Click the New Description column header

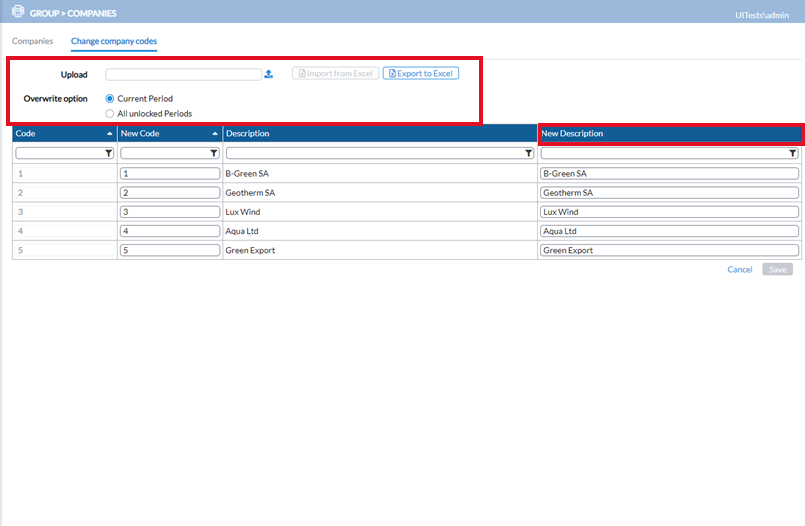[x=670, y=133]
